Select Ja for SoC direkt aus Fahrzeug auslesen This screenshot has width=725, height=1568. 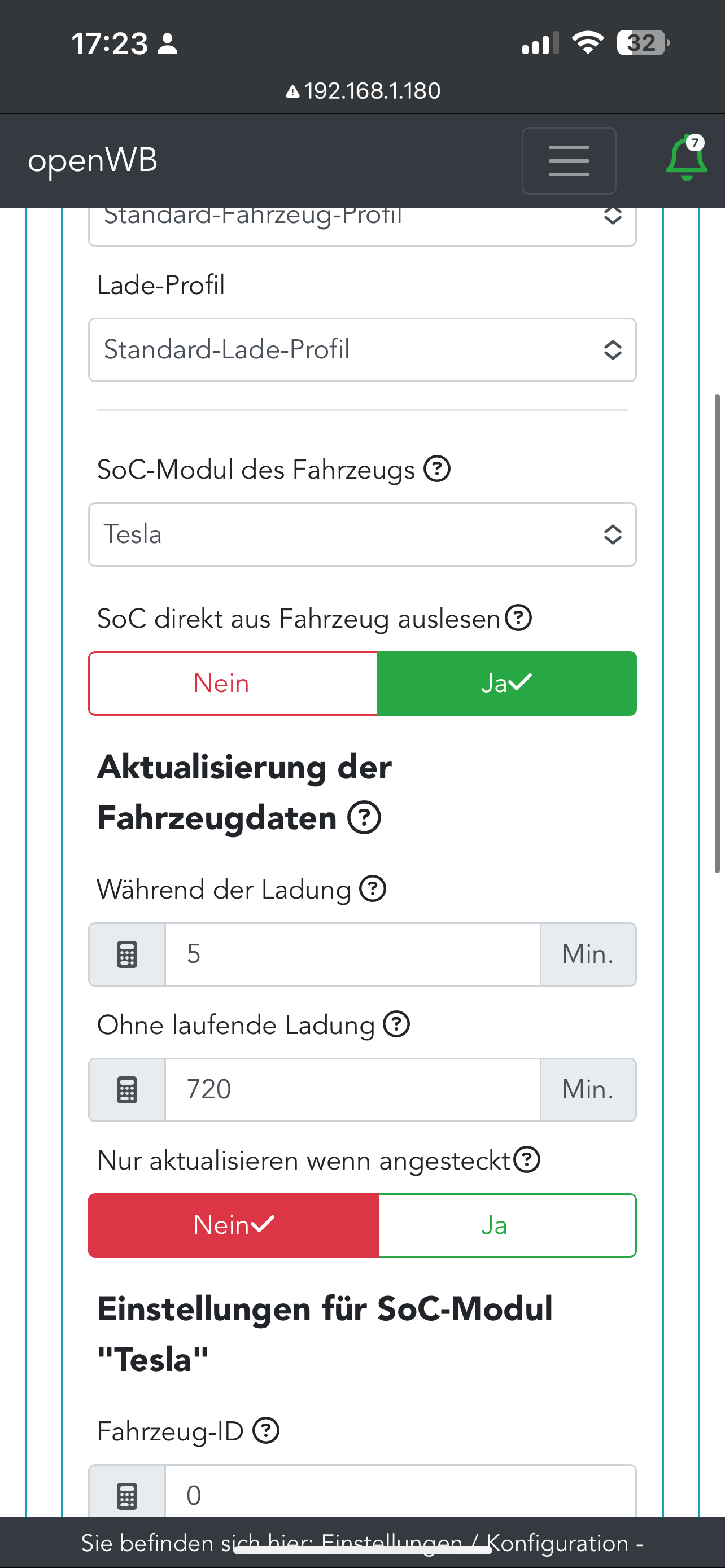pos(506,683)
